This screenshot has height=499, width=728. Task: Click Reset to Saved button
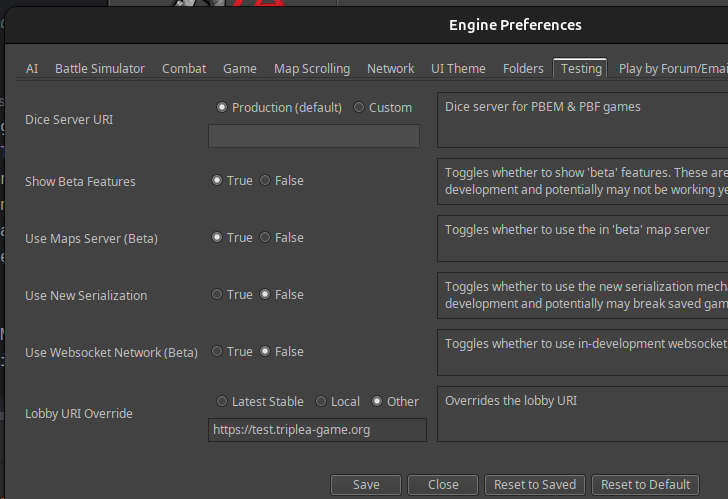pyautogui.click(x=535, y=484)
